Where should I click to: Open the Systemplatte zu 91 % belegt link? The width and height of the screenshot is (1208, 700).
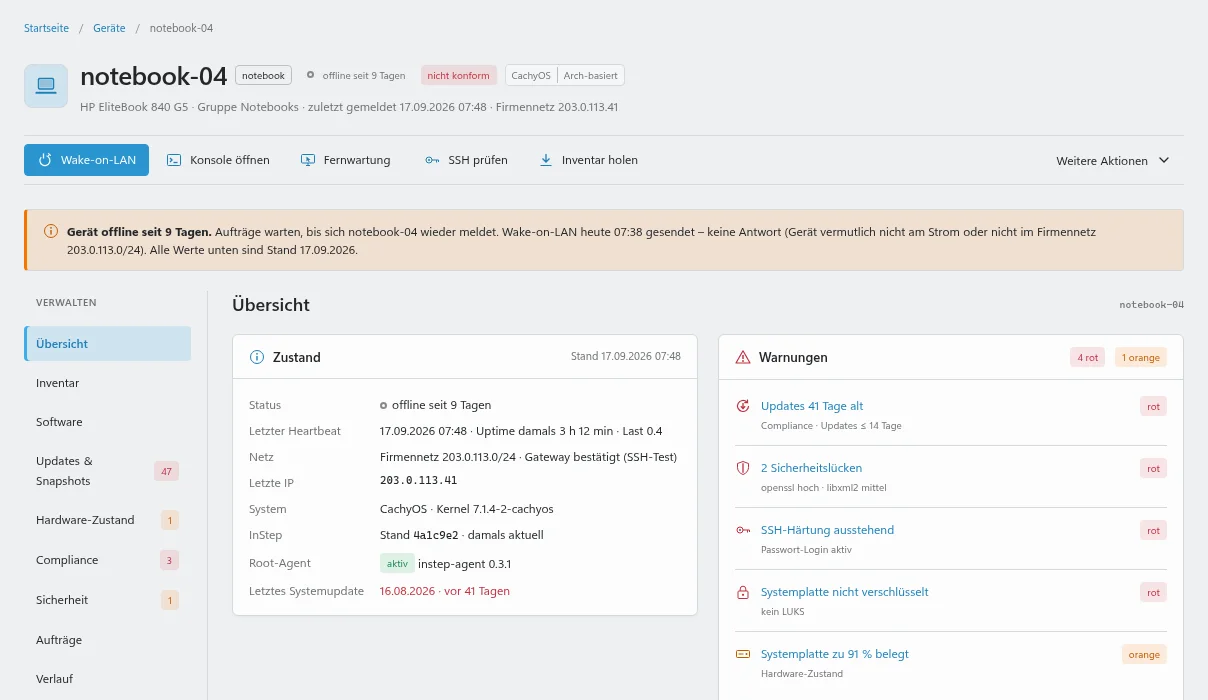(x=834, y=654)
